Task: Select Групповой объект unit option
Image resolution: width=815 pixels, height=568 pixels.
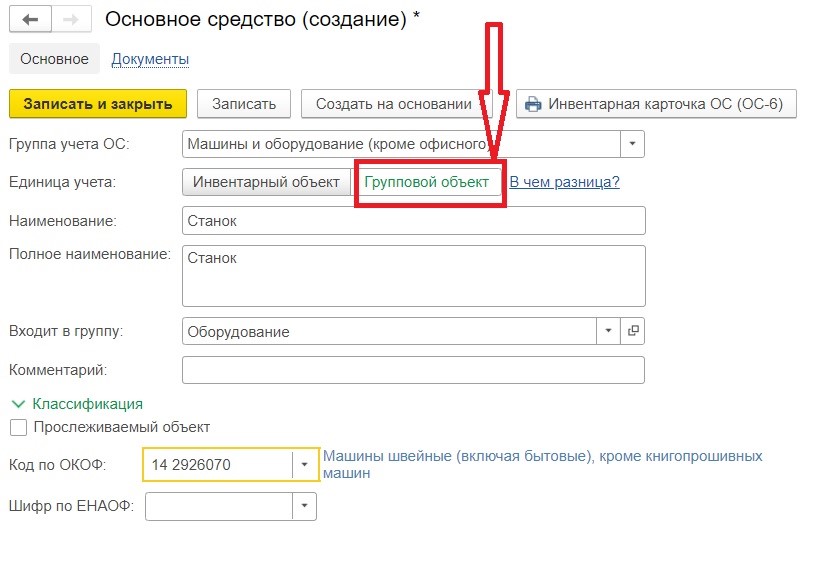Action: click(426, 182)
